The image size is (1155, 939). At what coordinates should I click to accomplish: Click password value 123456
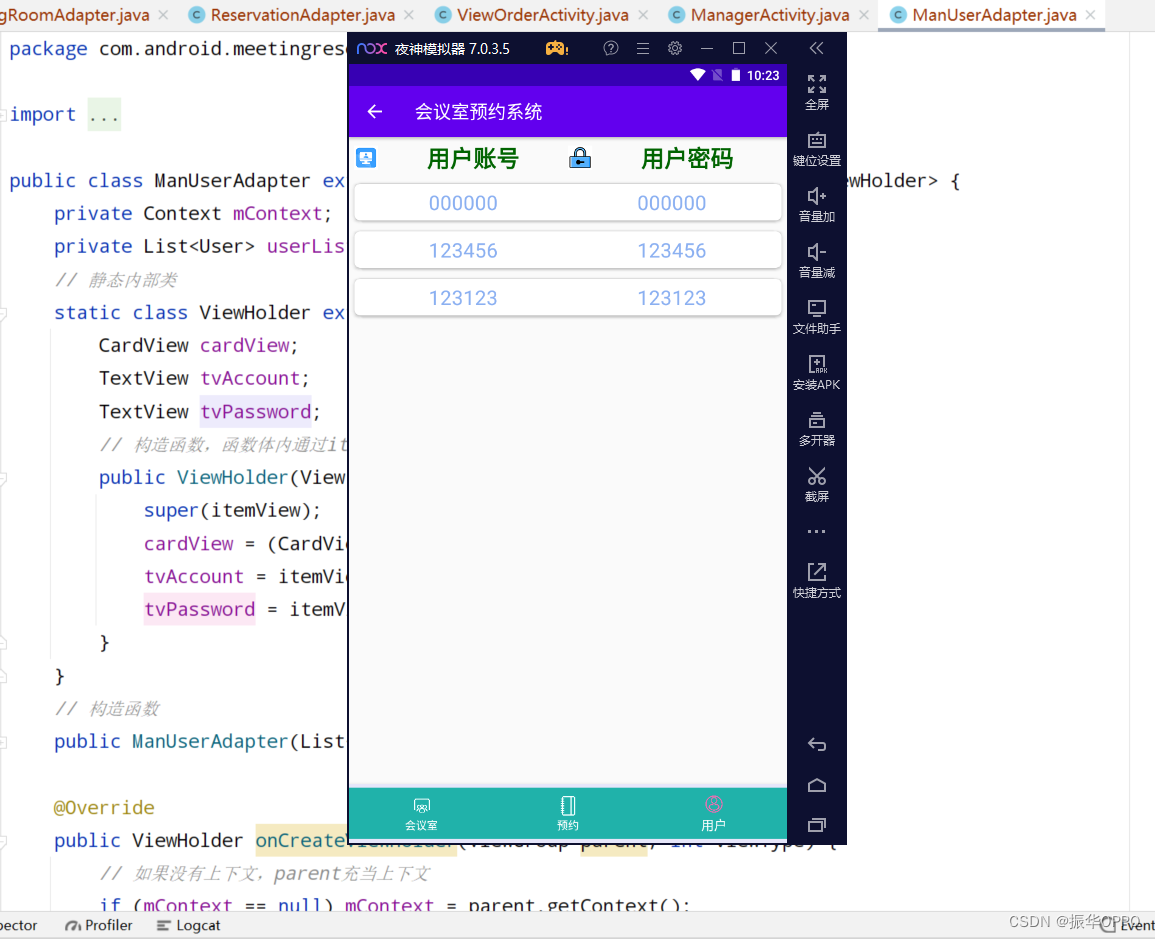click(671, 250)
